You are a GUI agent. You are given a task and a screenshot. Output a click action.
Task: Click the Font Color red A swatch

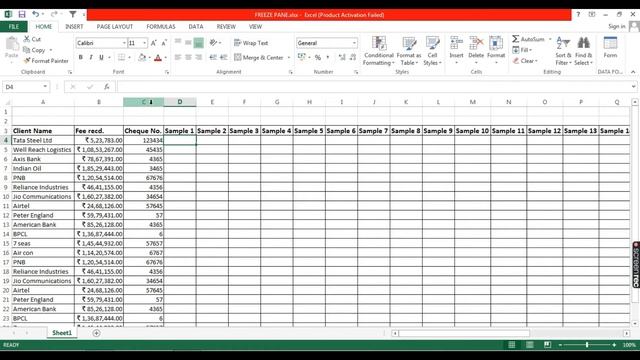[158, 58]
